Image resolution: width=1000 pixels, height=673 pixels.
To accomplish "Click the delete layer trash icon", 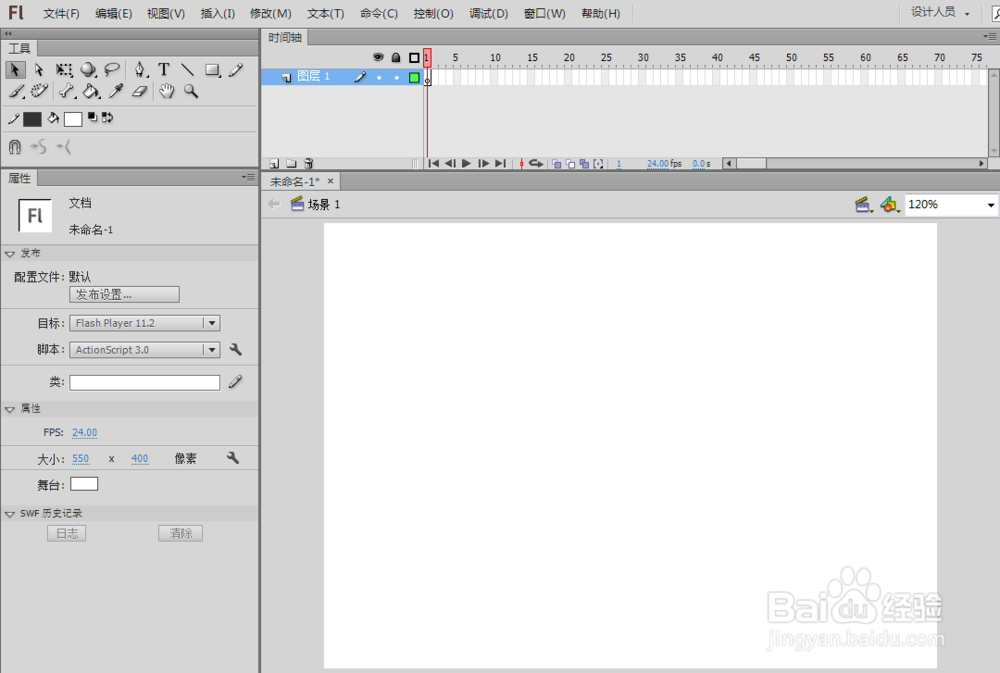I will point(309,164).
